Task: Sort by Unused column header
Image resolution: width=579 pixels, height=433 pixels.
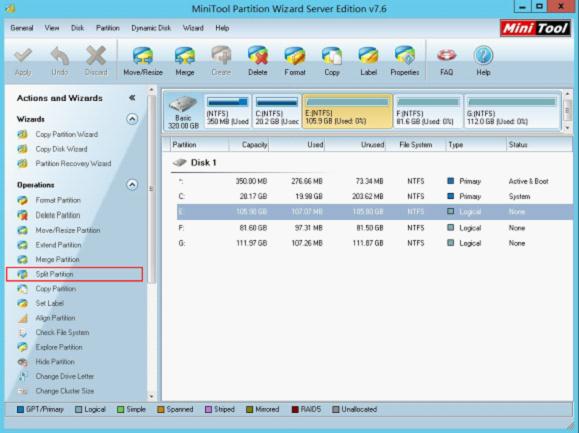Action: point(355,145)
